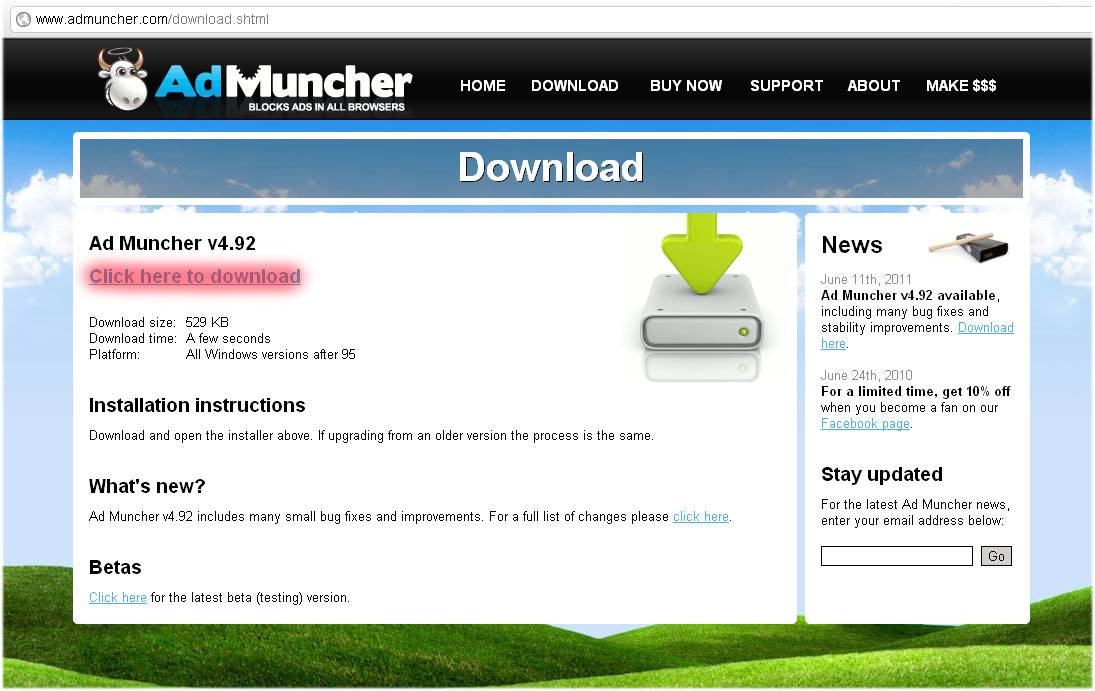Click the large 'Download' banner title

pos(551,168)
